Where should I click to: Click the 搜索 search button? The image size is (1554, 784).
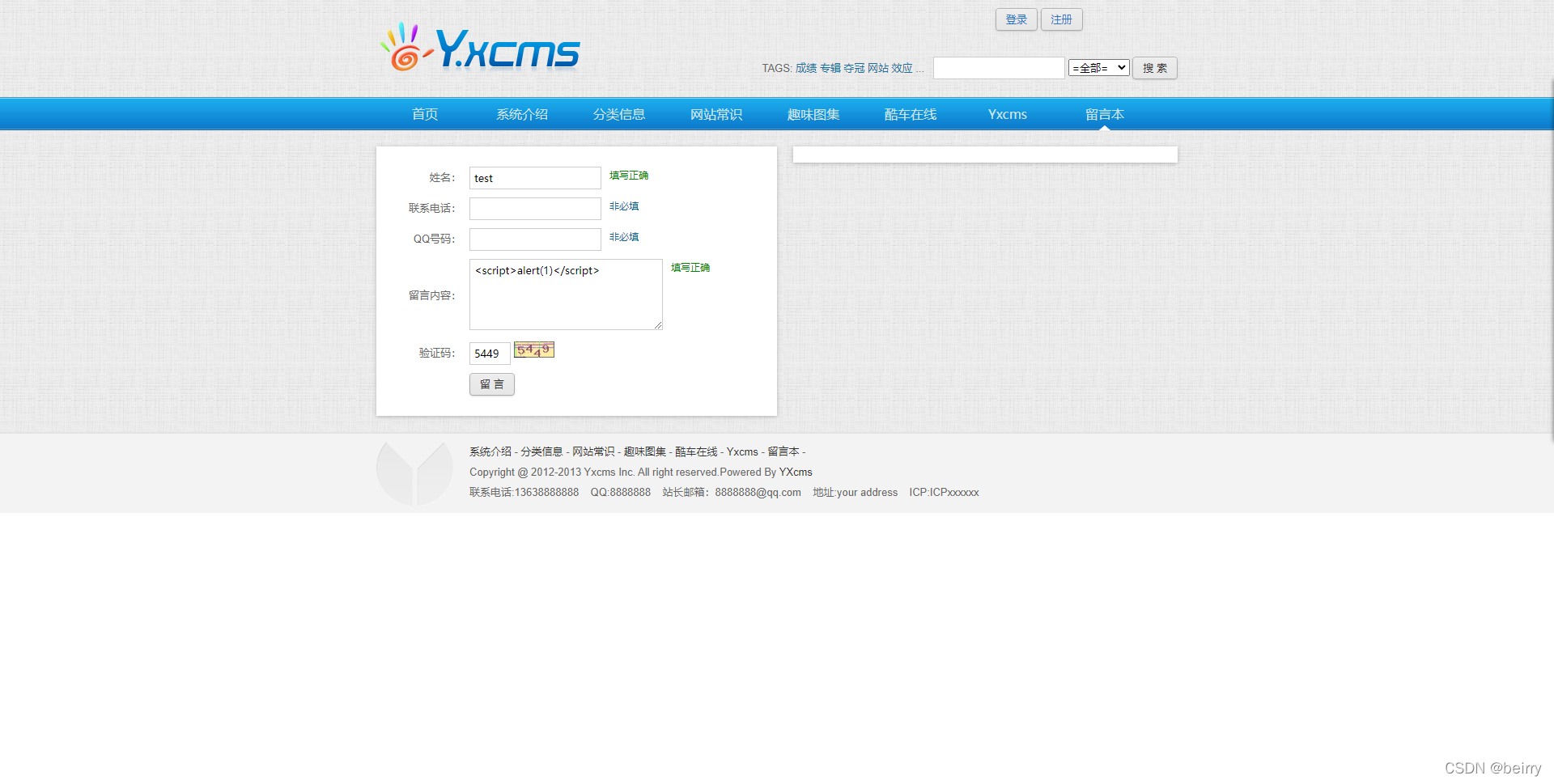pos(1155,68)
